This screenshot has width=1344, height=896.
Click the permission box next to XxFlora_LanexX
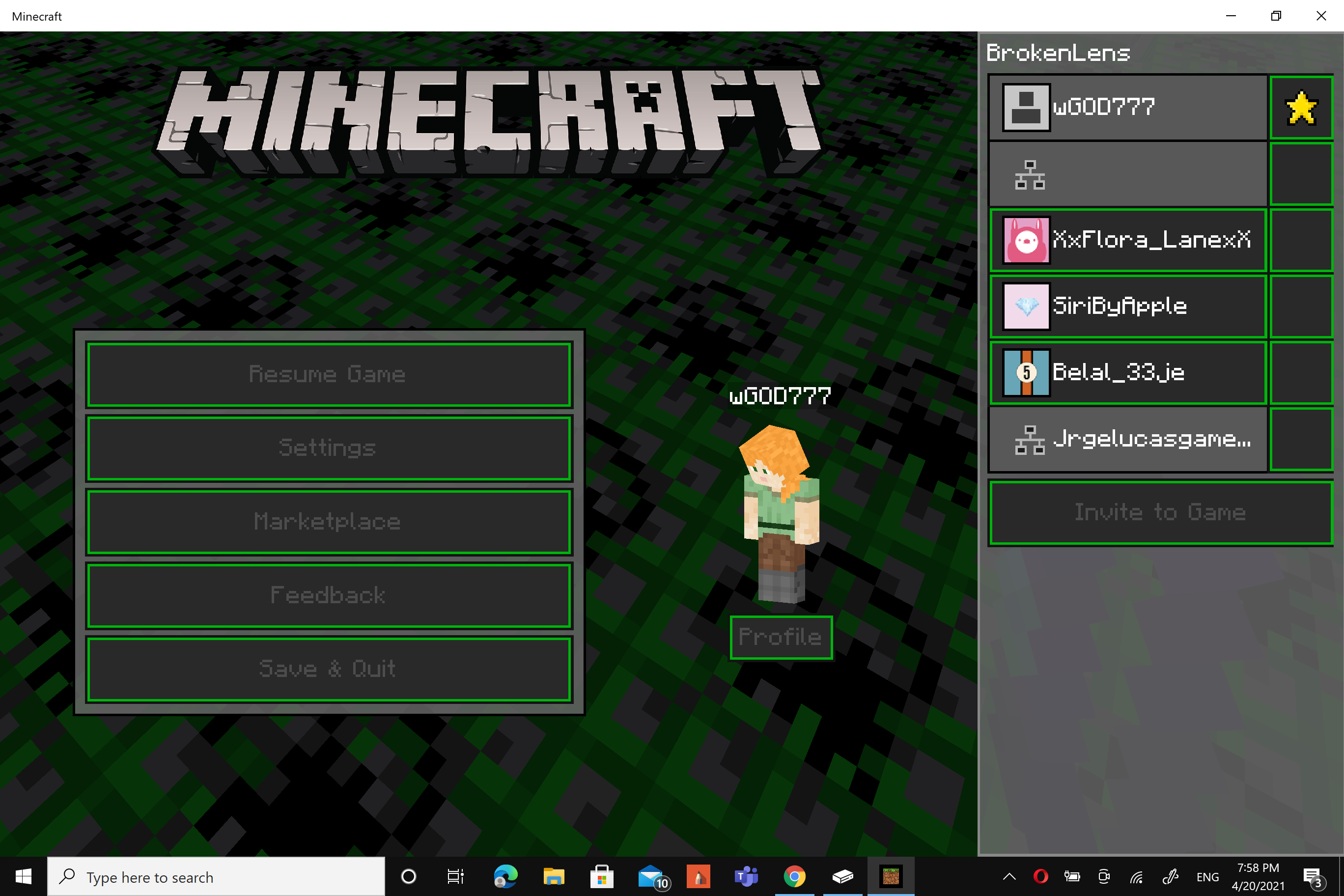click(1301, 240)
